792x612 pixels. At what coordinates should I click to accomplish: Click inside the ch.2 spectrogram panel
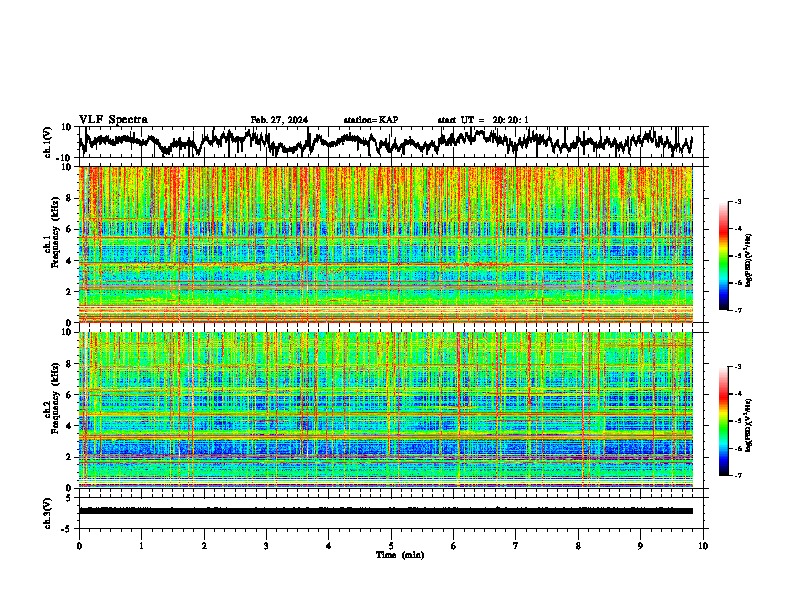[x=386, y=410]
